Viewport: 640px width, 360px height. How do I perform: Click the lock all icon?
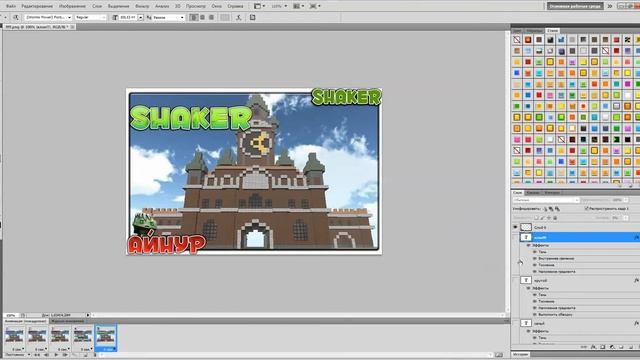click(x=555, y=218)
